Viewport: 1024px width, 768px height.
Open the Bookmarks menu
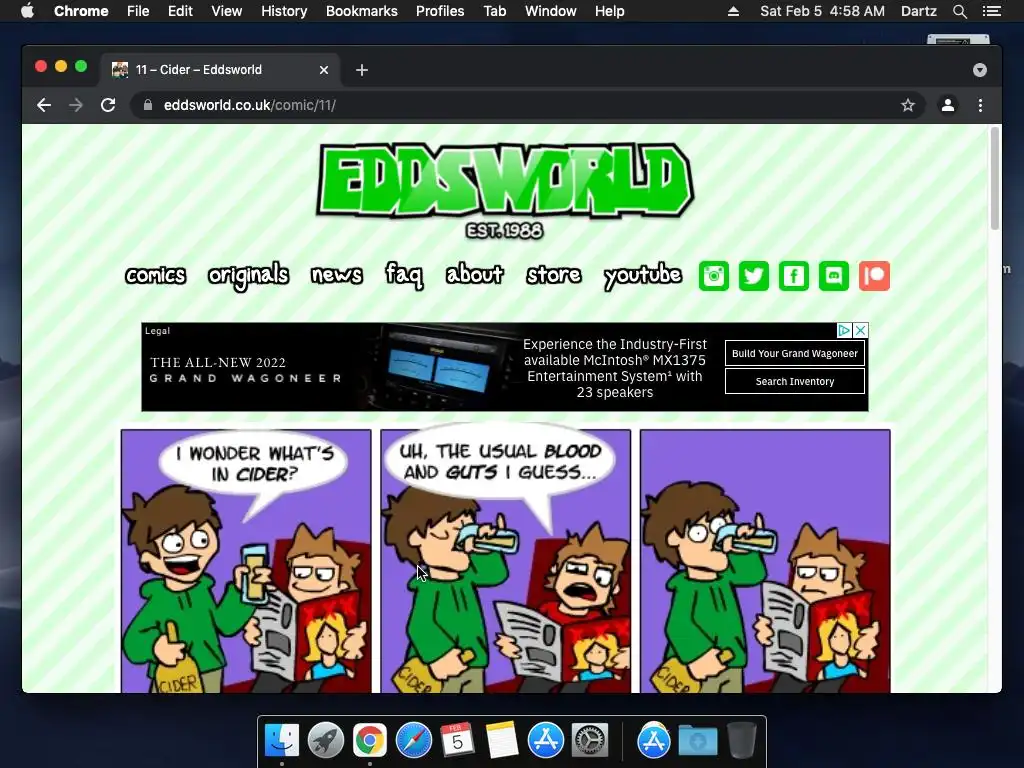pos(362,11)
